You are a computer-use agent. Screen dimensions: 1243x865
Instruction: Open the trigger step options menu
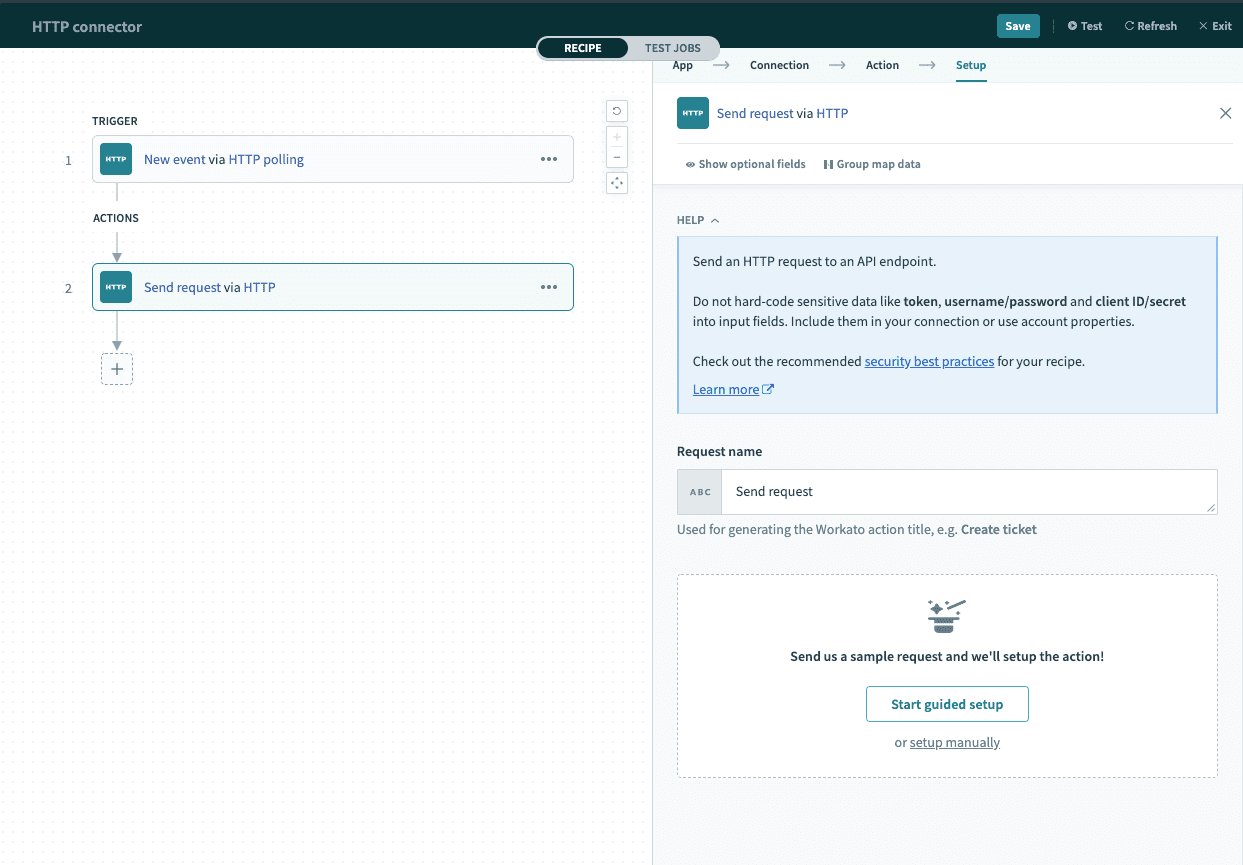coord(549,159)
